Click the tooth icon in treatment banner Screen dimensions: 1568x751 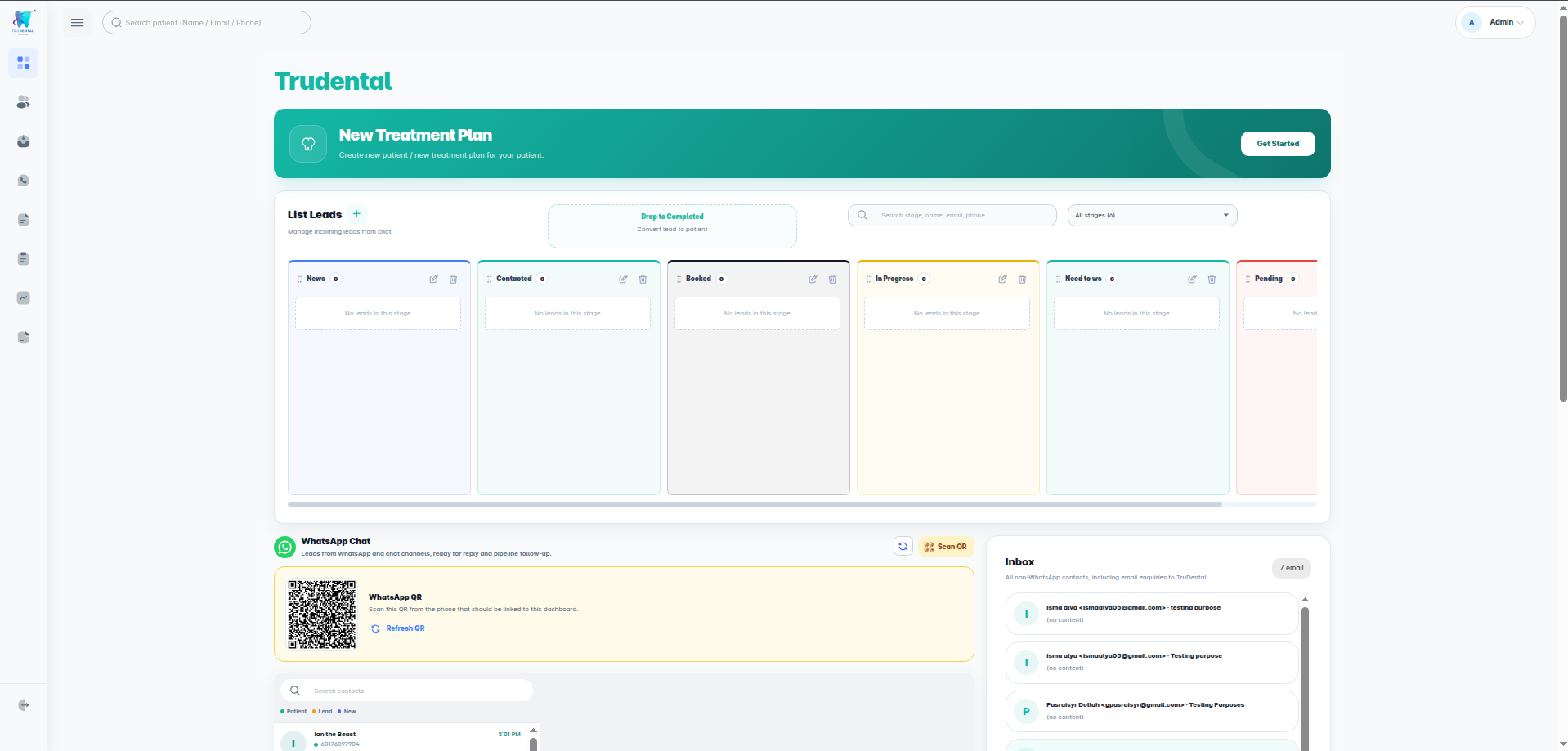click(x=308, y=144)
